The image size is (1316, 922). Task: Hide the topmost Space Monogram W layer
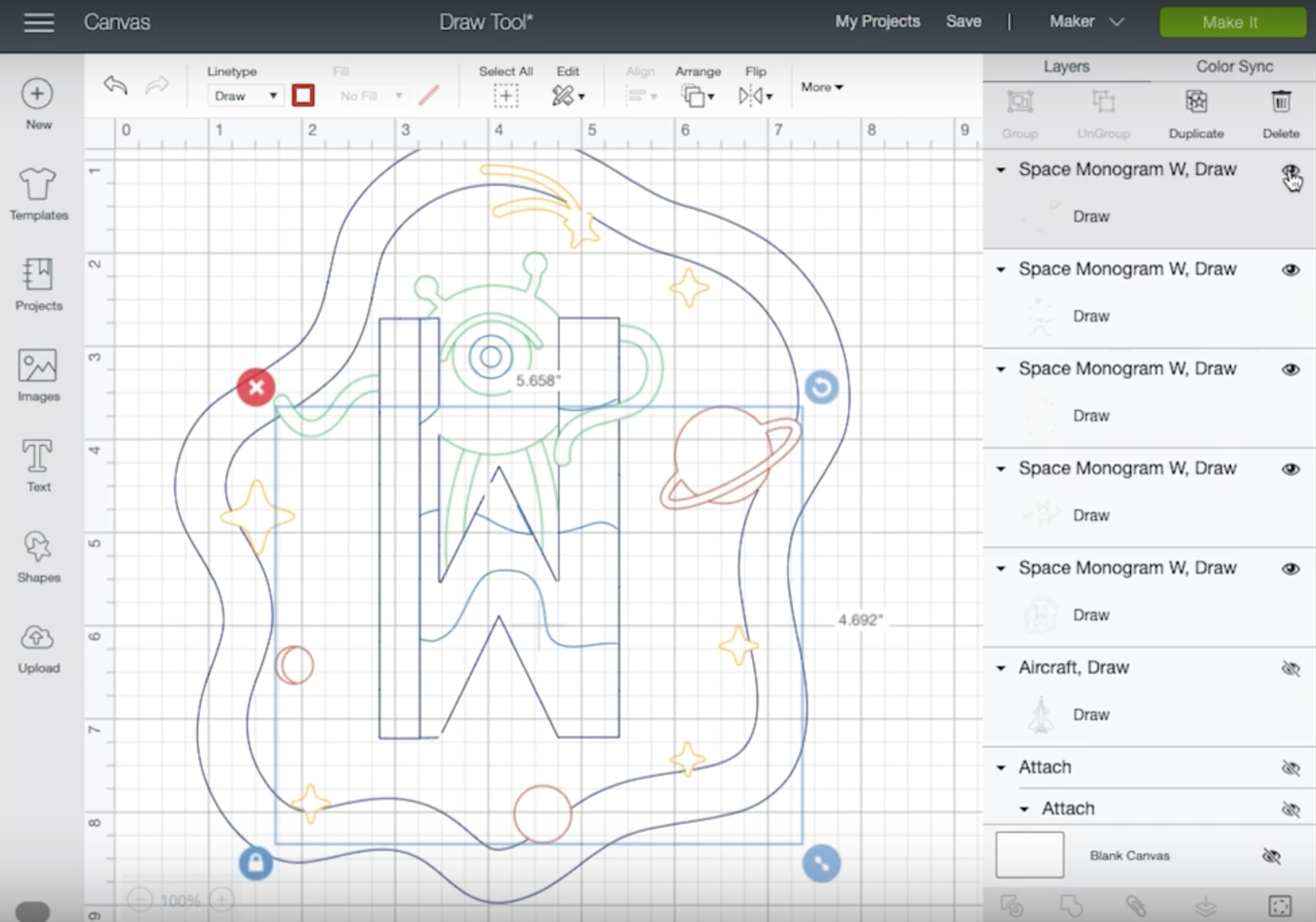click(x=1290, y=171)
